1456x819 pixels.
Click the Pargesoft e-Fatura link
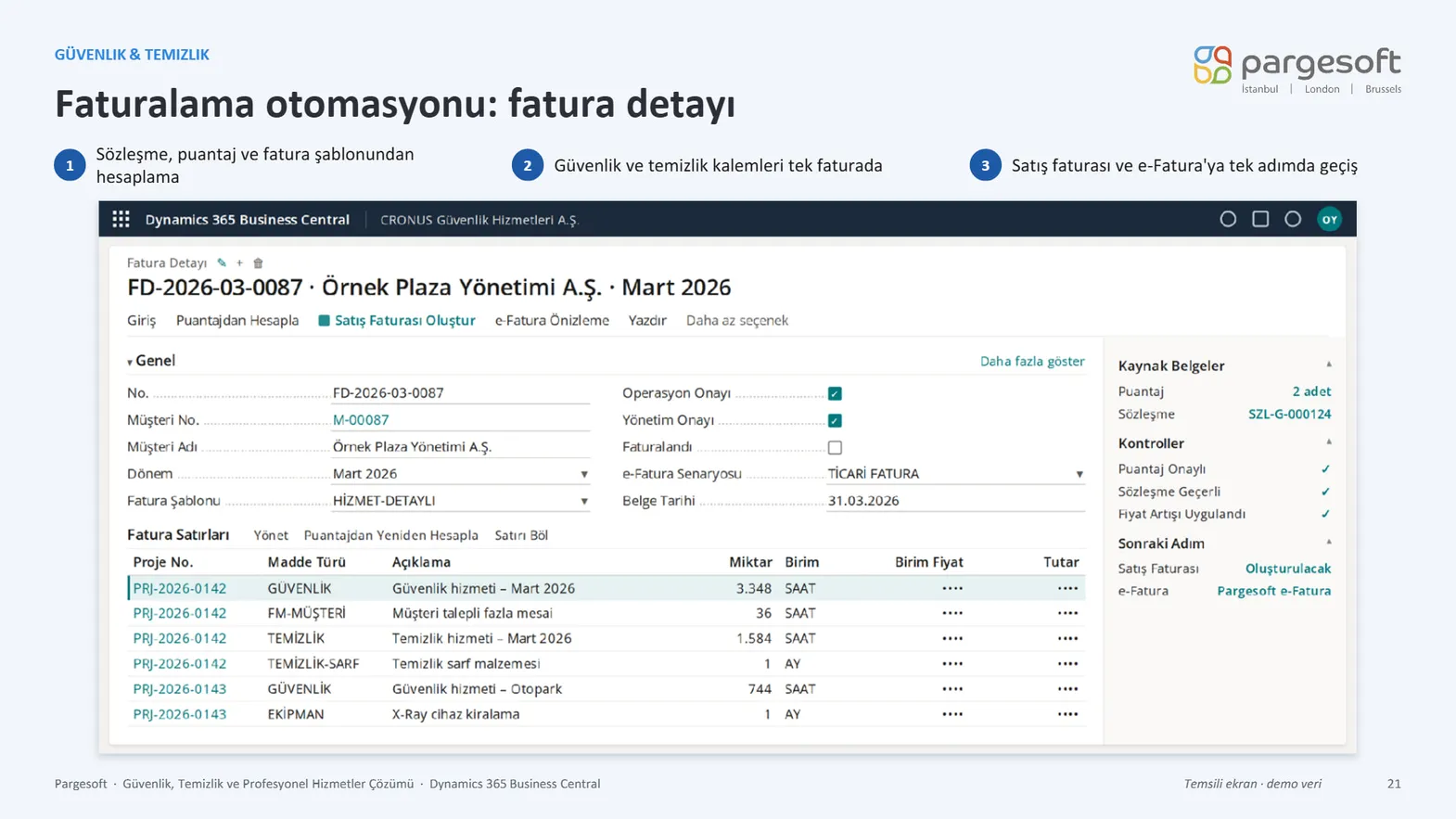pyautogui.click(x=1274, y=591)
